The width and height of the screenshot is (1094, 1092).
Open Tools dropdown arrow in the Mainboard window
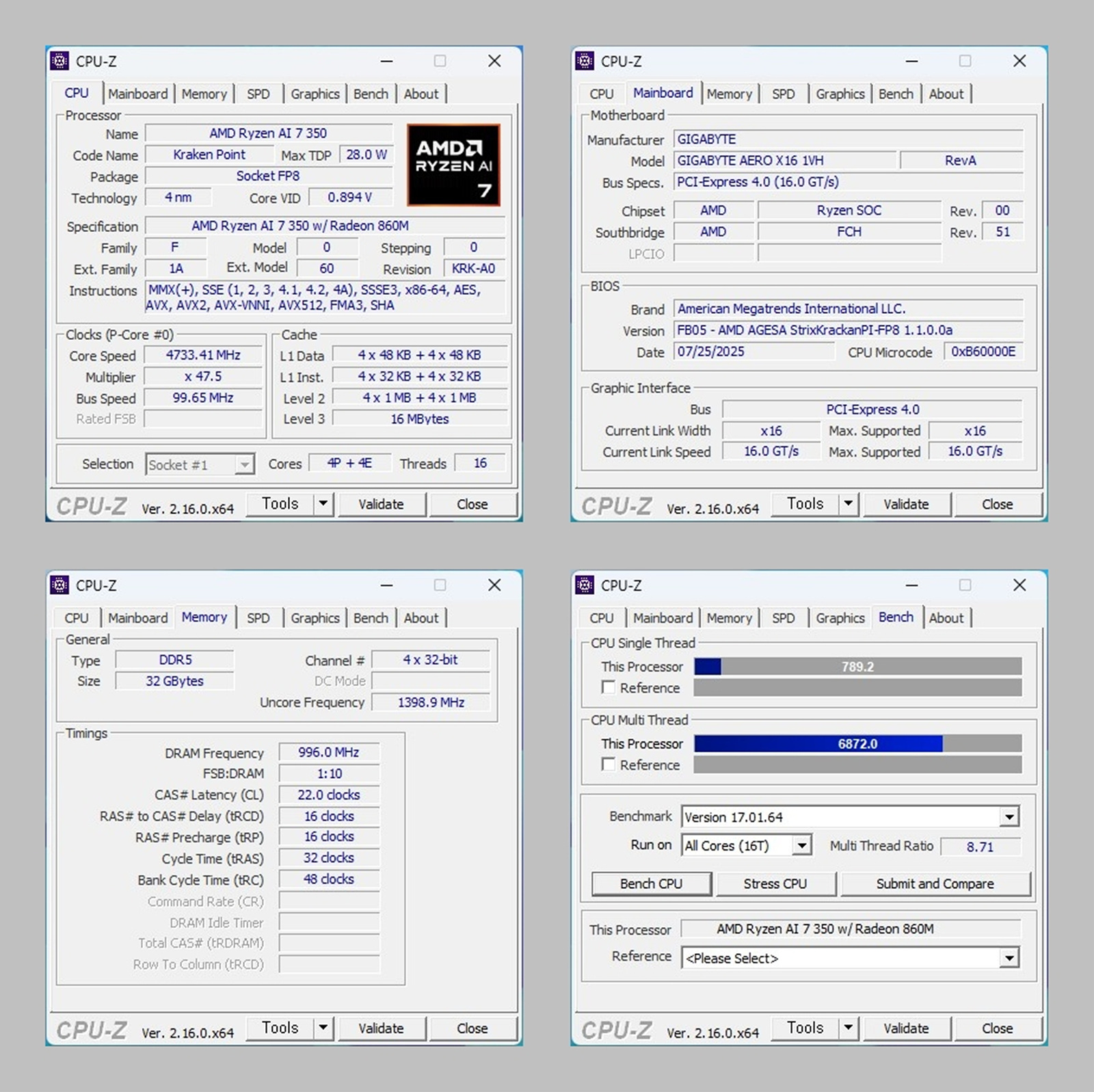tap(849, 504)
